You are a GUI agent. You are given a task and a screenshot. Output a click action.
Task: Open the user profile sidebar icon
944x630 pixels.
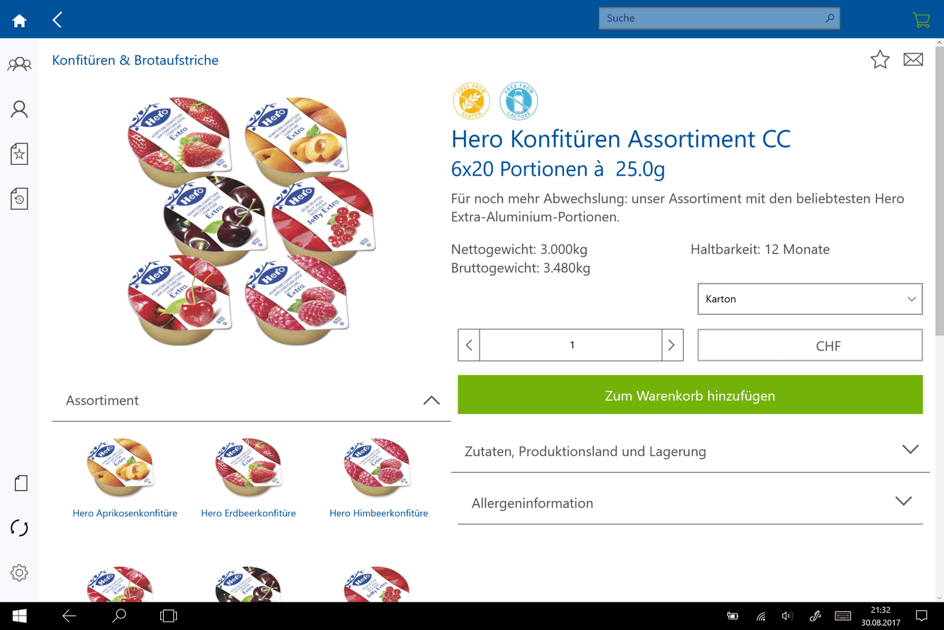click(x=19, y=109)
